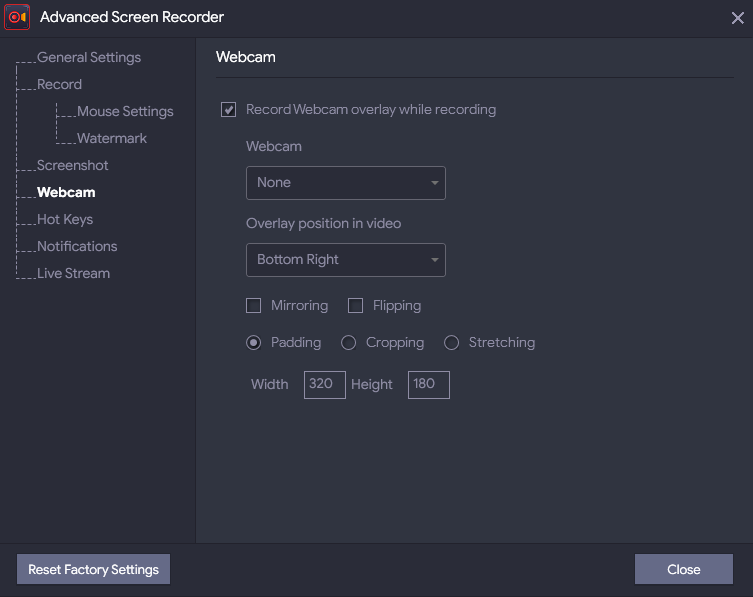Uncheck Record Webcam overlay while recording

[229, 110]
